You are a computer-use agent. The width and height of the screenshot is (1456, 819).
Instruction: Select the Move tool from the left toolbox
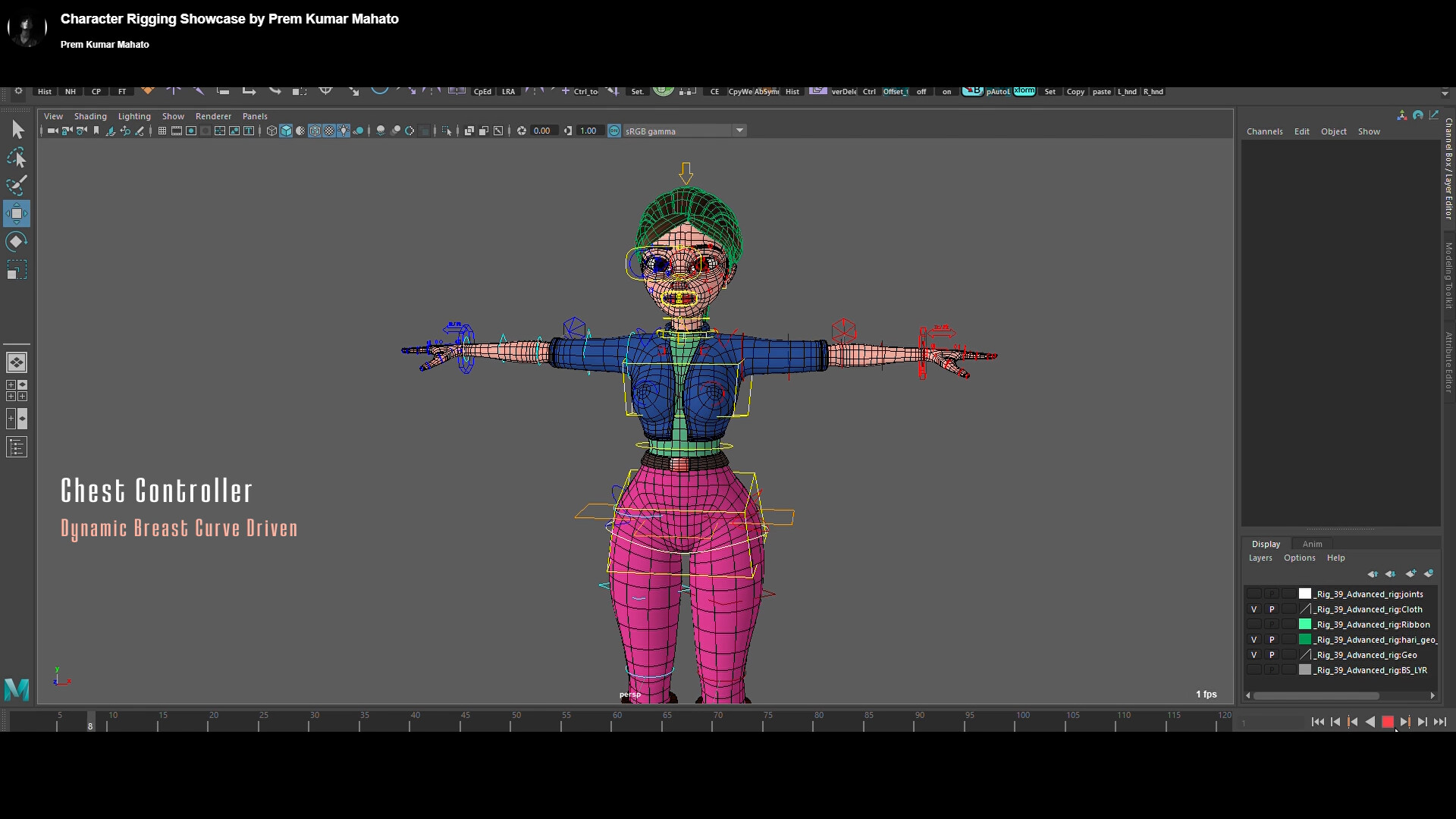[17, 213]
